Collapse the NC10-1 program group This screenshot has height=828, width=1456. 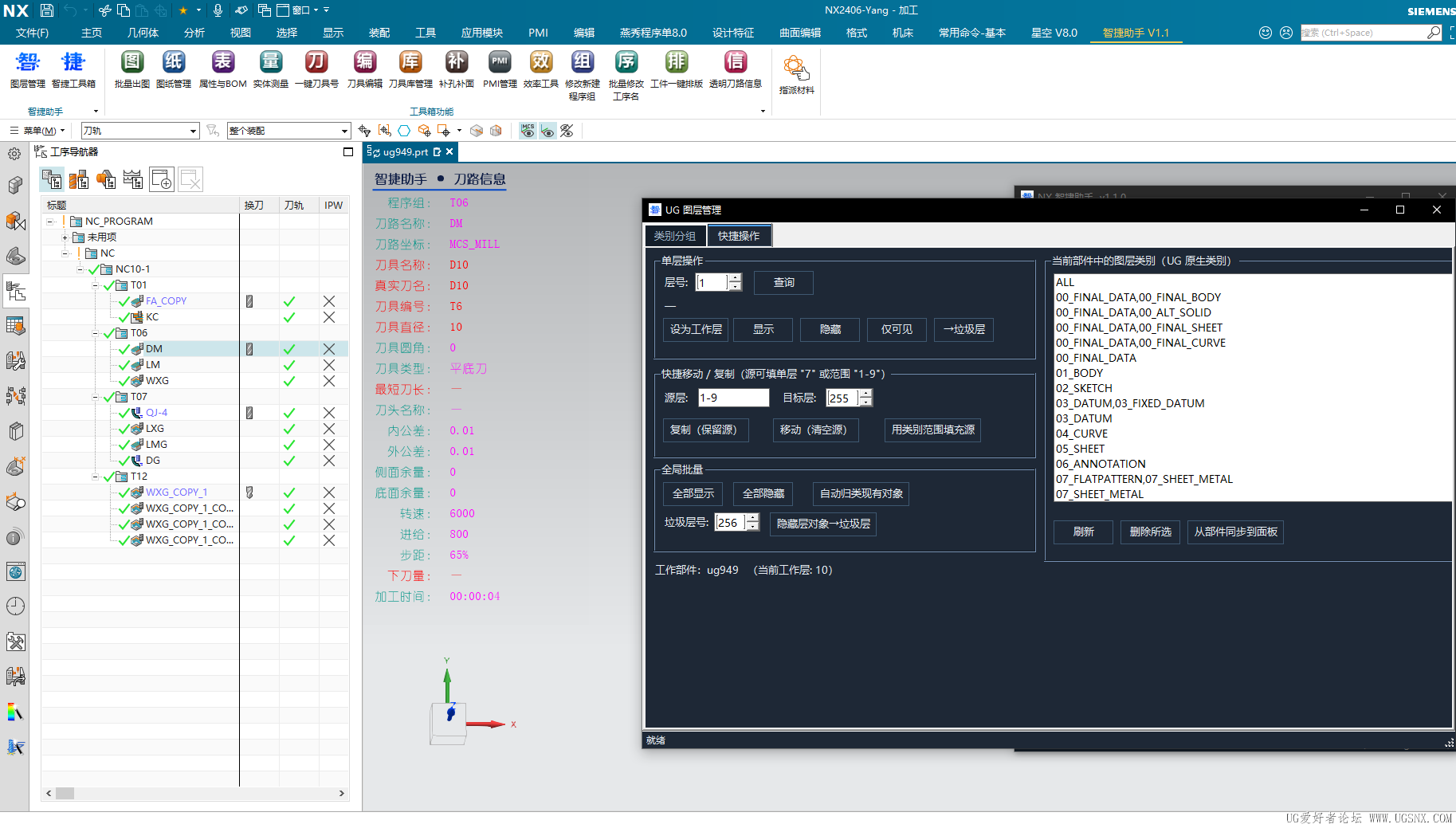[80, 269]
